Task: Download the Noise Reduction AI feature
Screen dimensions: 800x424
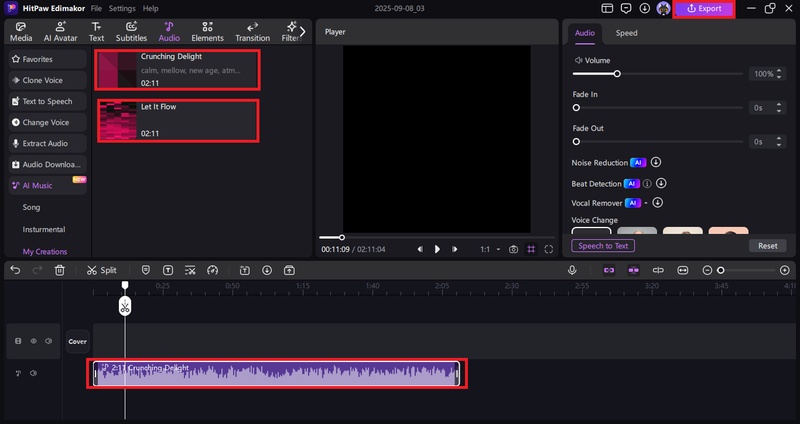Action: 656,162
